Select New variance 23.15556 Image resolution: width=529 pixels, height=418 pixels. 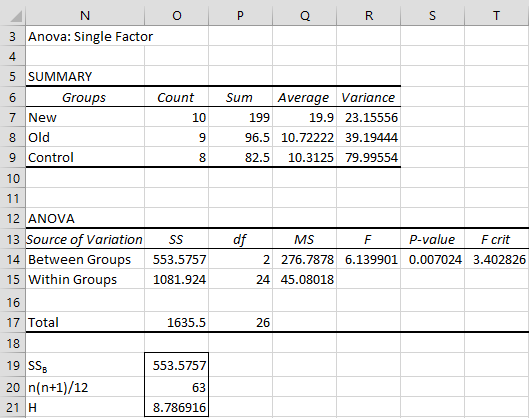pos(368,117)
